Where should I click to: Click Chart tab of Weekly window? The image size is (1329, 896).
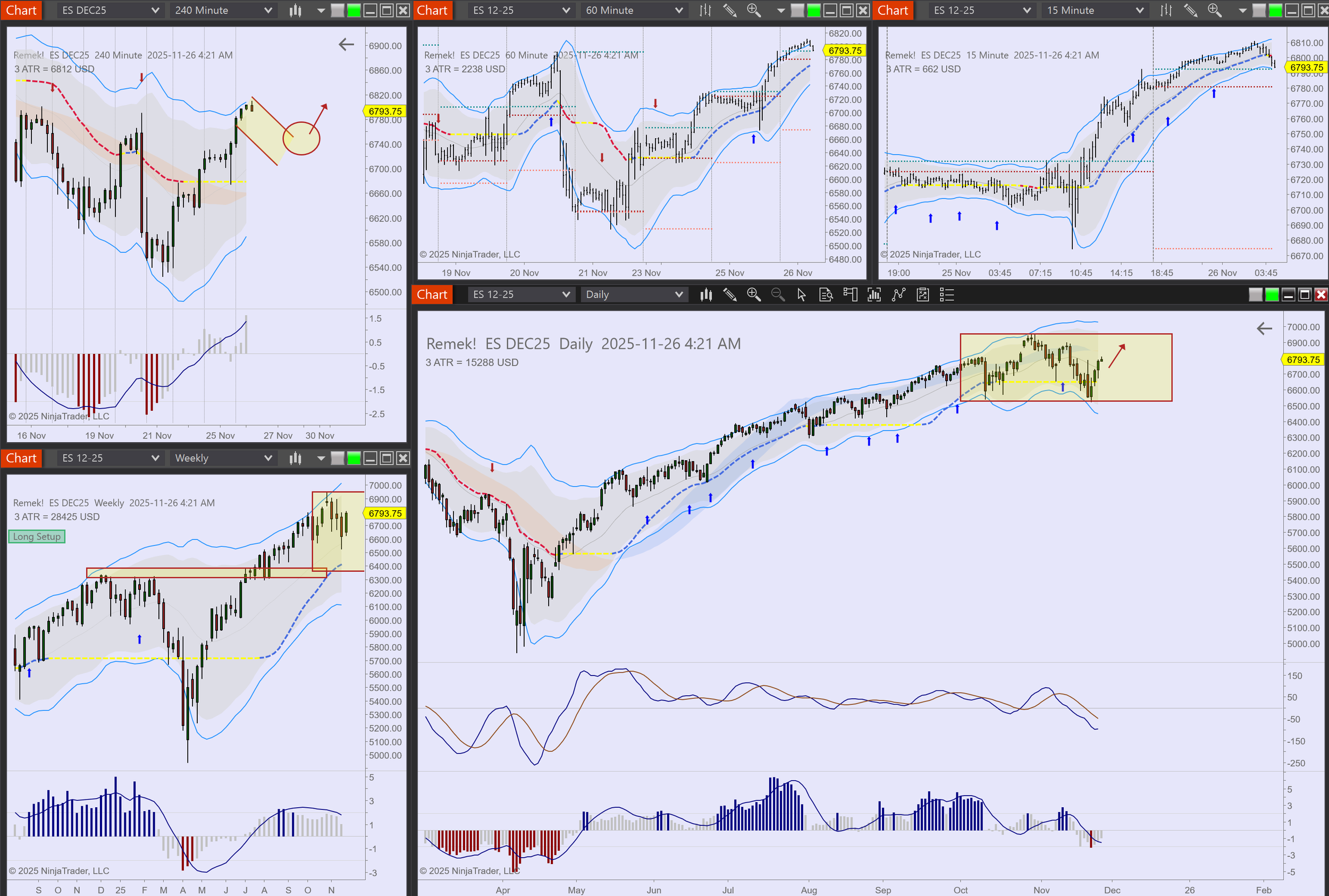click(21, 458)
